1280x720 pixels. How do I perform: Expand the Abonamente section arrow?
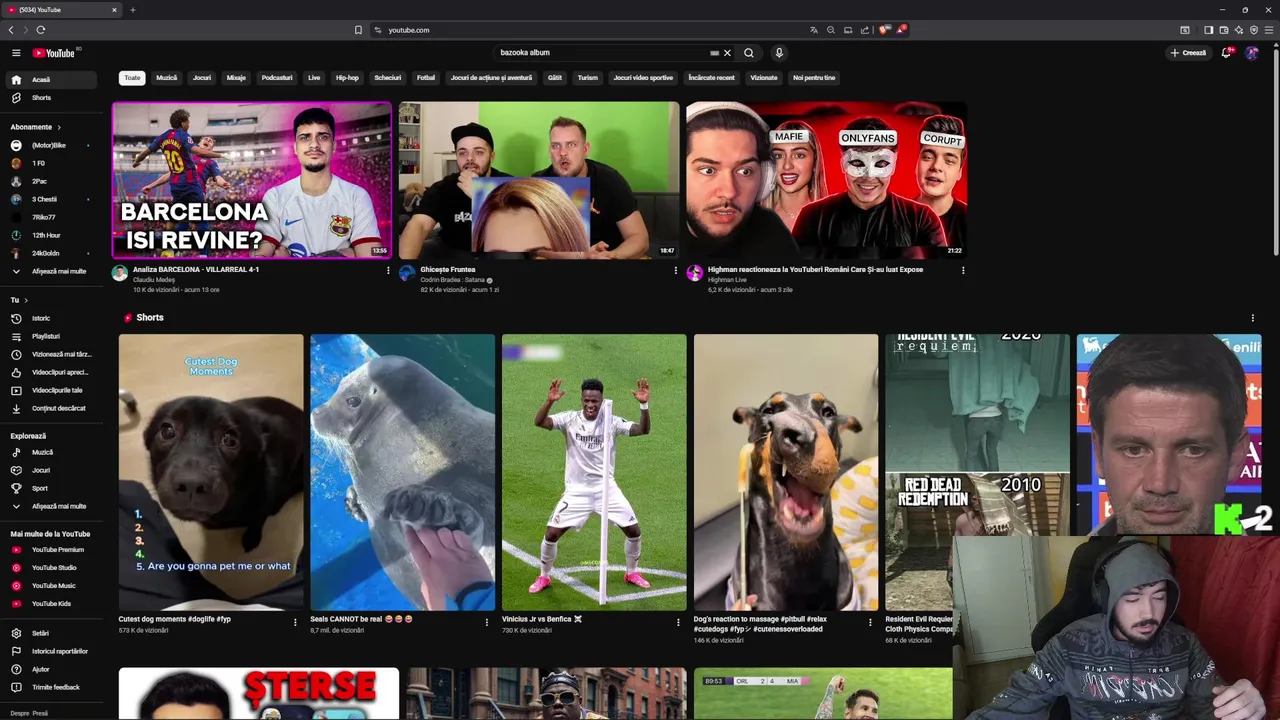pos(59,127)
